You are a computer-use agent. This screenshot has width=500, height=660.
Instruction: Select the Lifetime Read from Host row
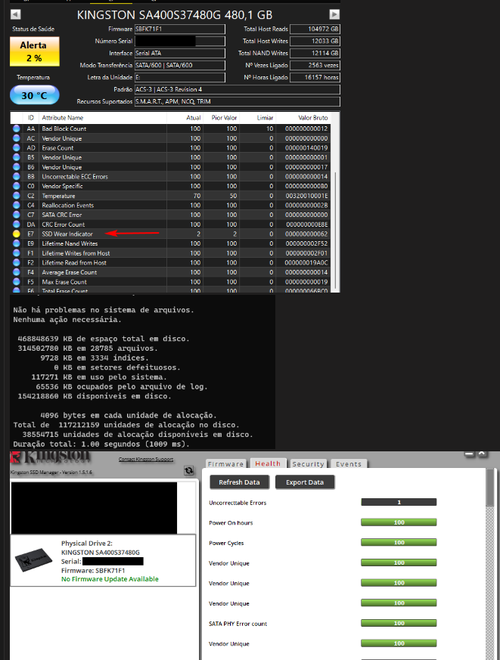coord(170,263)
